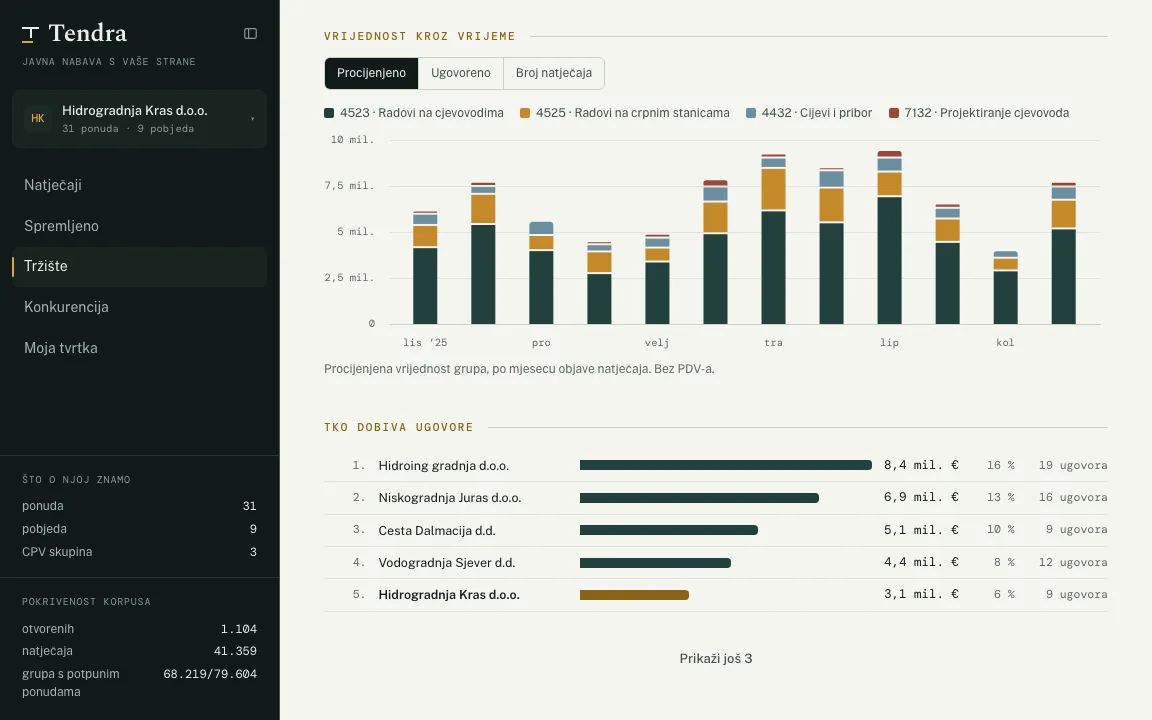Expand the list with Prikaži još 3
Screen dimensions: 1152x720
[716, 659]
